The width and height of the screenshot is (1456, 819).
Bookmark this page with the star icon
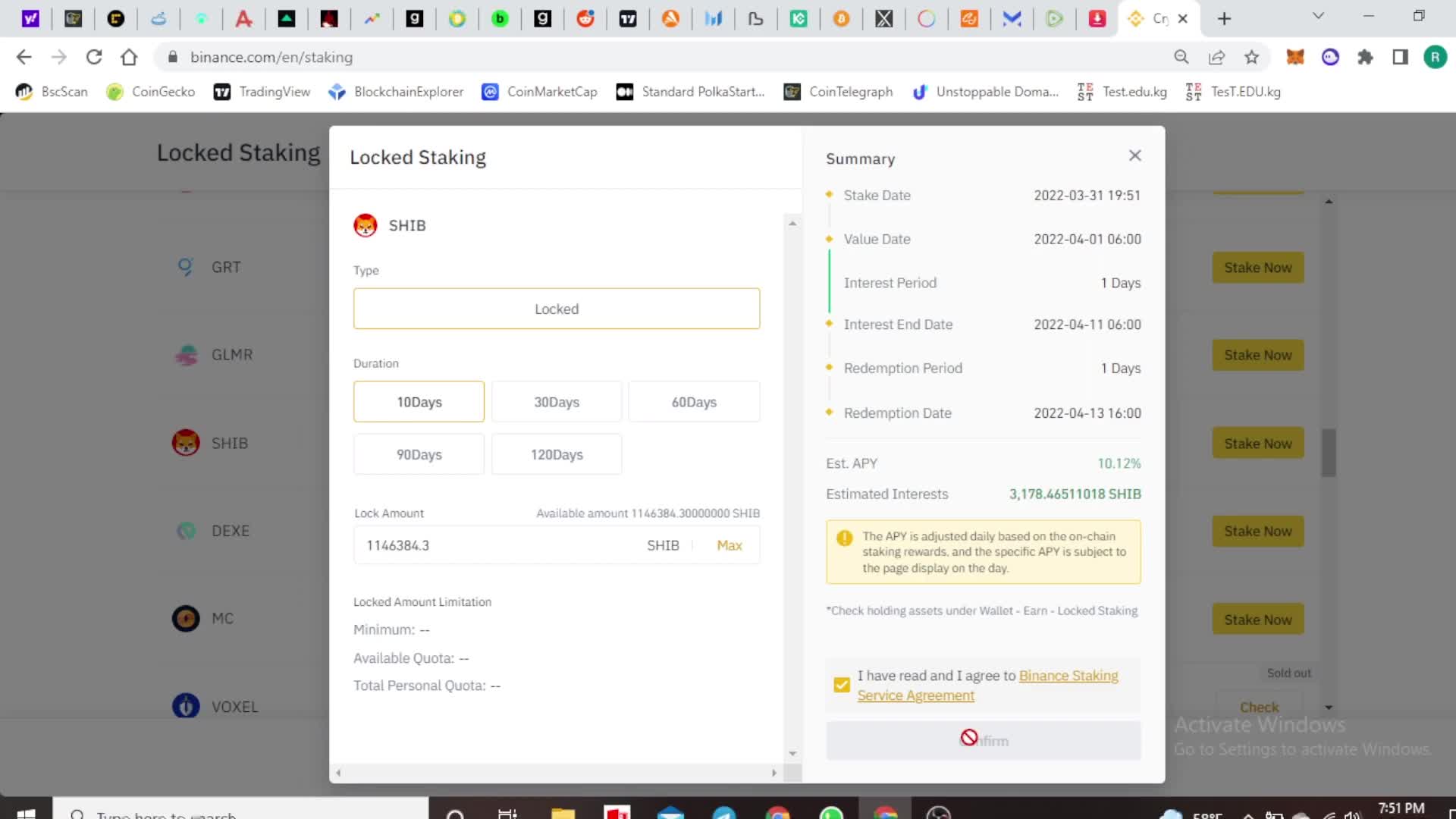coord(1252,57)
